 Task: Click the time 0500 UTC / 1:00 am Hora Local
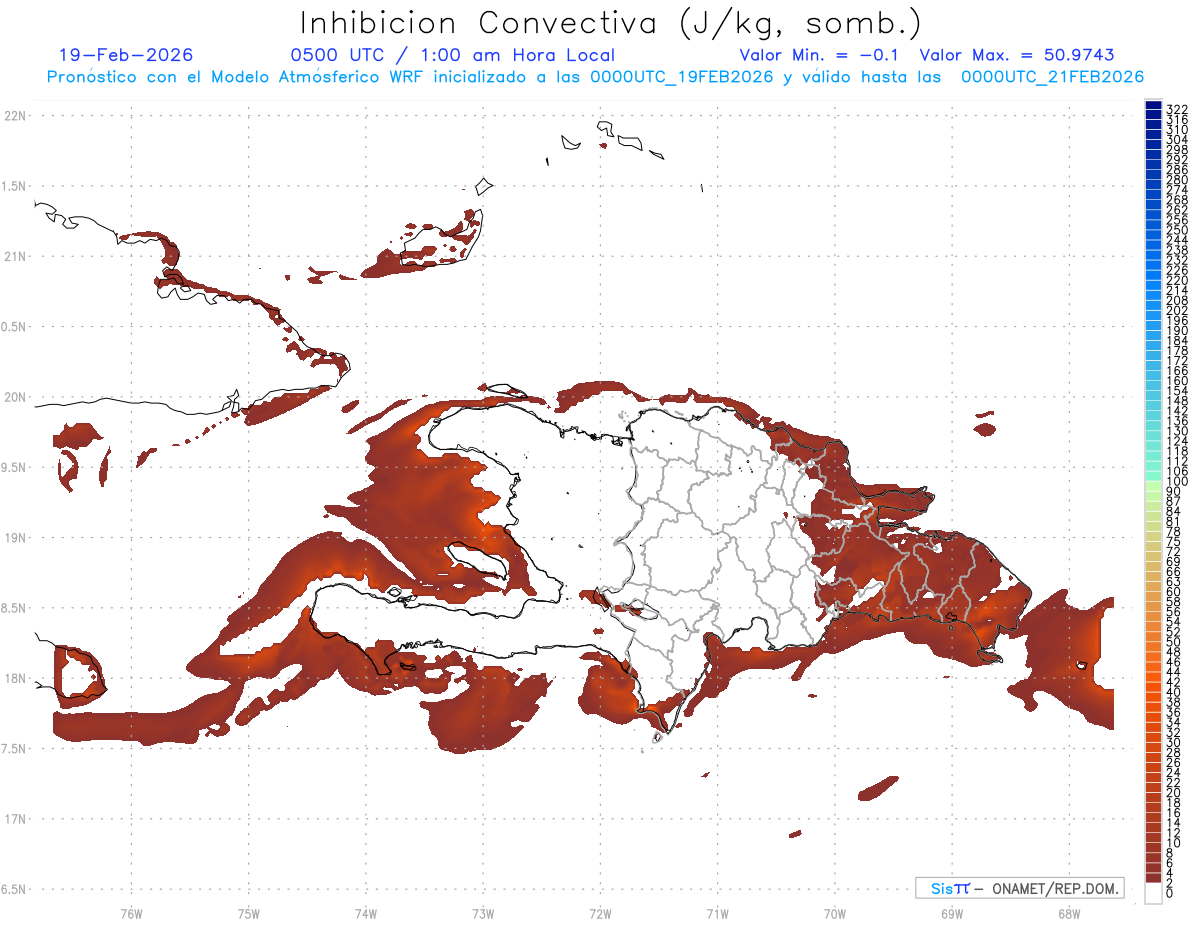[x=453, y=55]
